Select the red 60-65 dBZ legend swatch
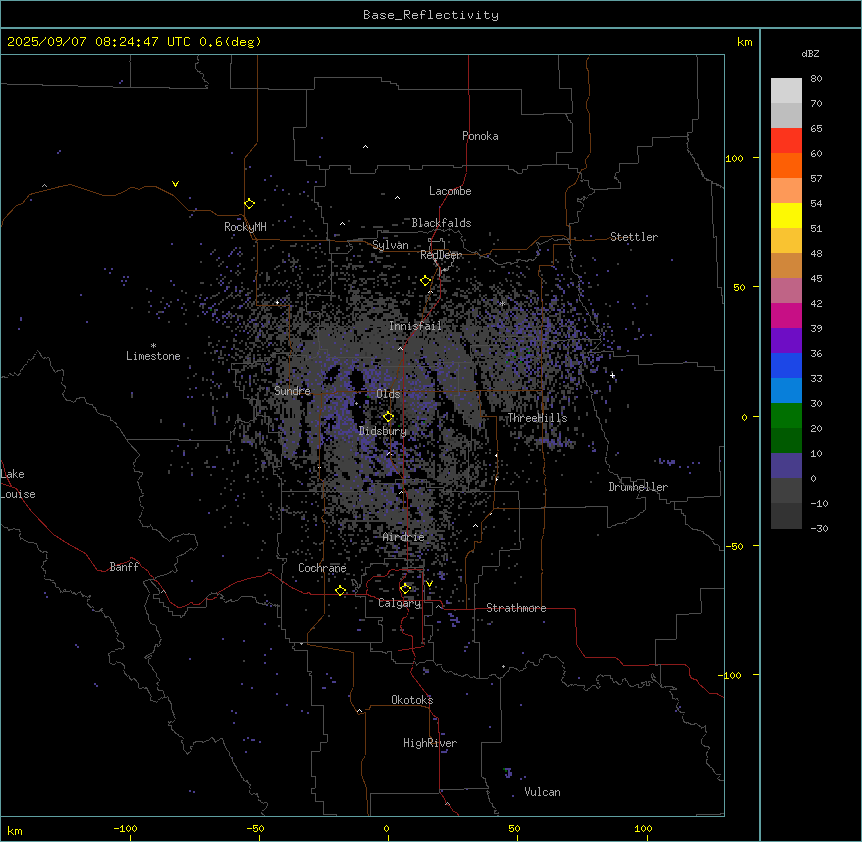 pyautogui.click(x=786, y=141)
